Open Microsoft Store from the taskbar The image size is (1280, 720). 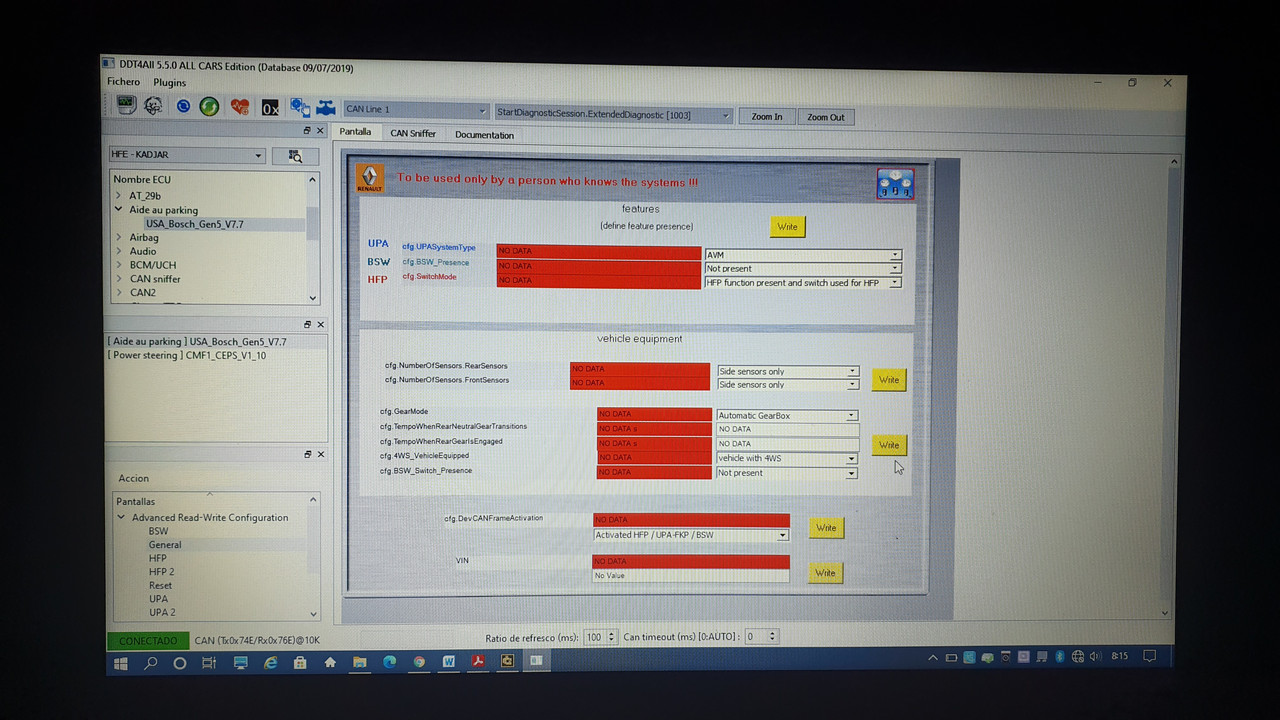coord(300,662)
